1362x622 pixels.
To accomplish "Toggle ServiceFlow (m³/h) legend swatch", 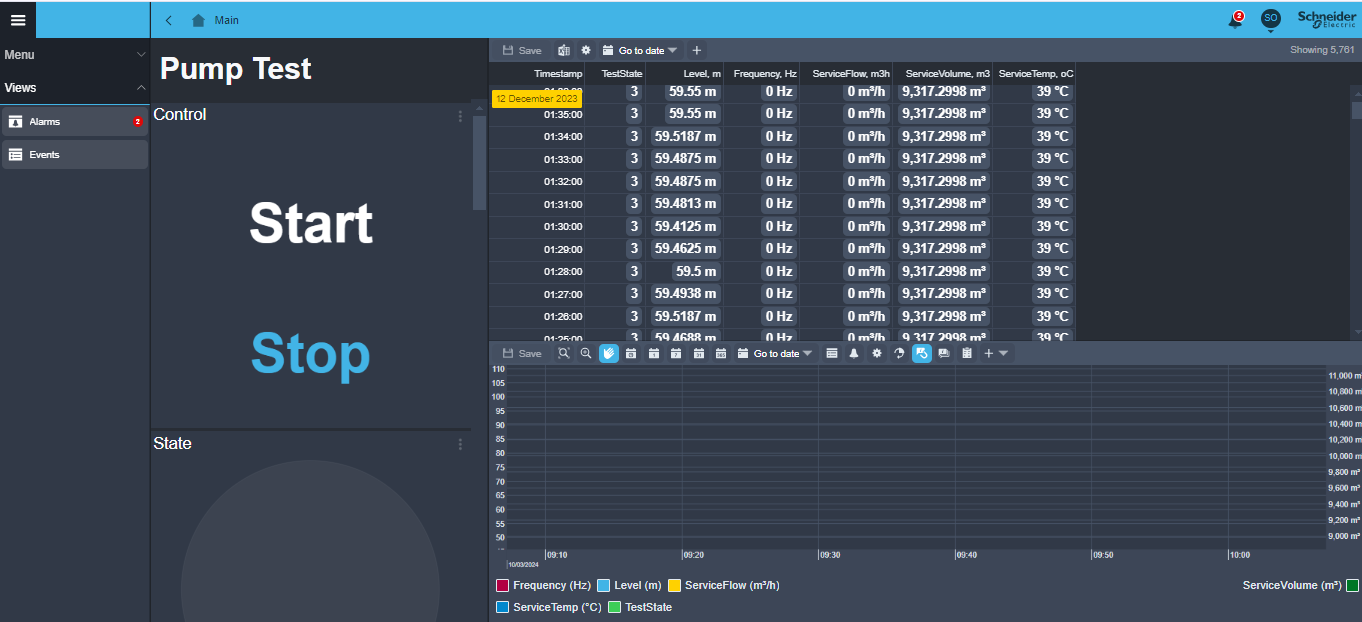I will [675, 585].
